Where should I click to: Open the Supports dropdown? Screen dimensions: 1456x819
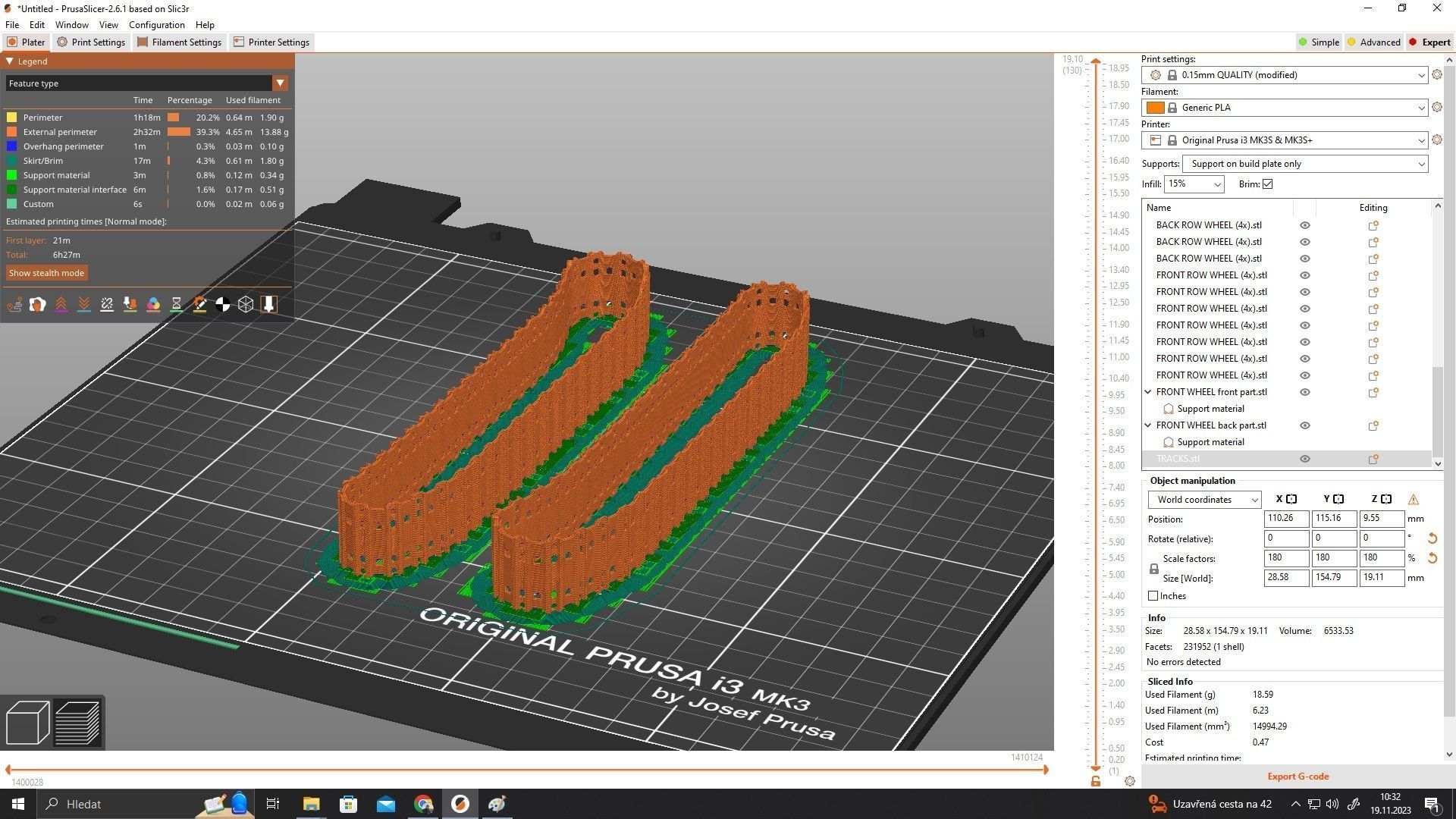pos(1305,164)
